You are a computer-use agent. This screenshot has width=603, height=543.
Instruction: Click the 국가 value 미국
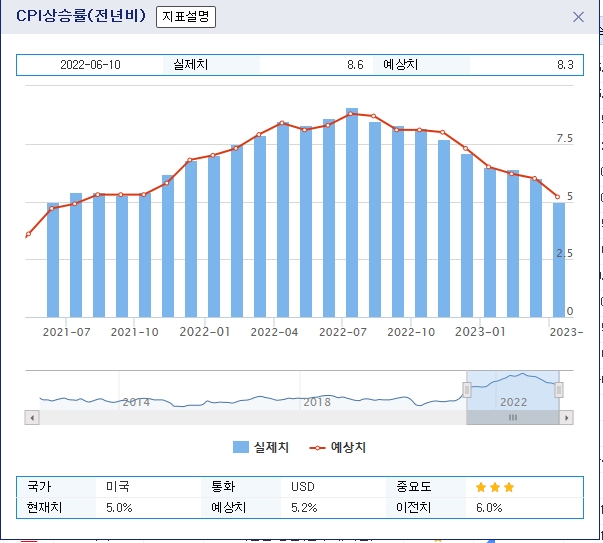118,487
